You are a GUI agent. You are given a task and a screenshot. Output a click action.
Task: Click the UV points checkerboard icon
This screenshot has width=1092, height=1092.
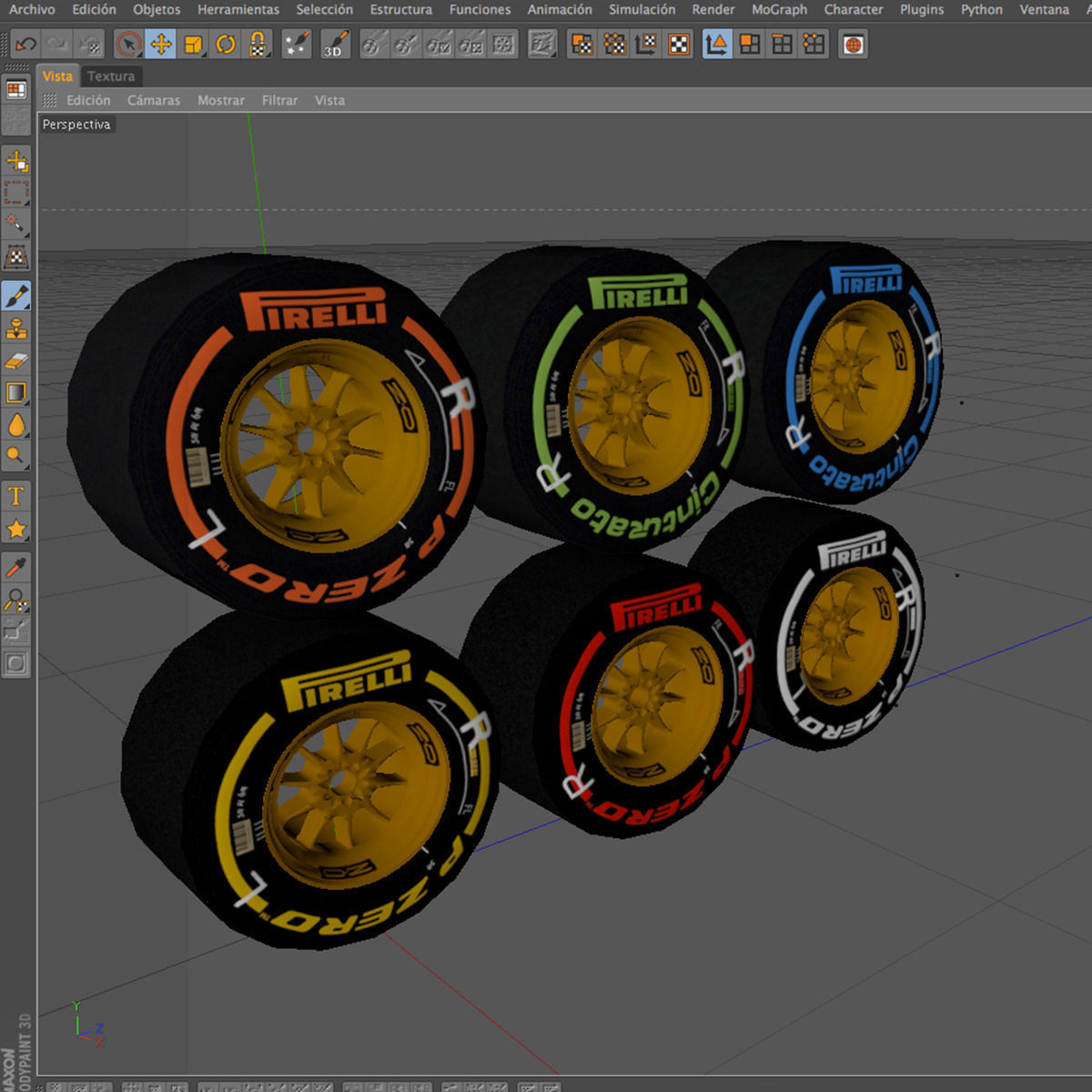pyautogui.click(x=614, y=44)
